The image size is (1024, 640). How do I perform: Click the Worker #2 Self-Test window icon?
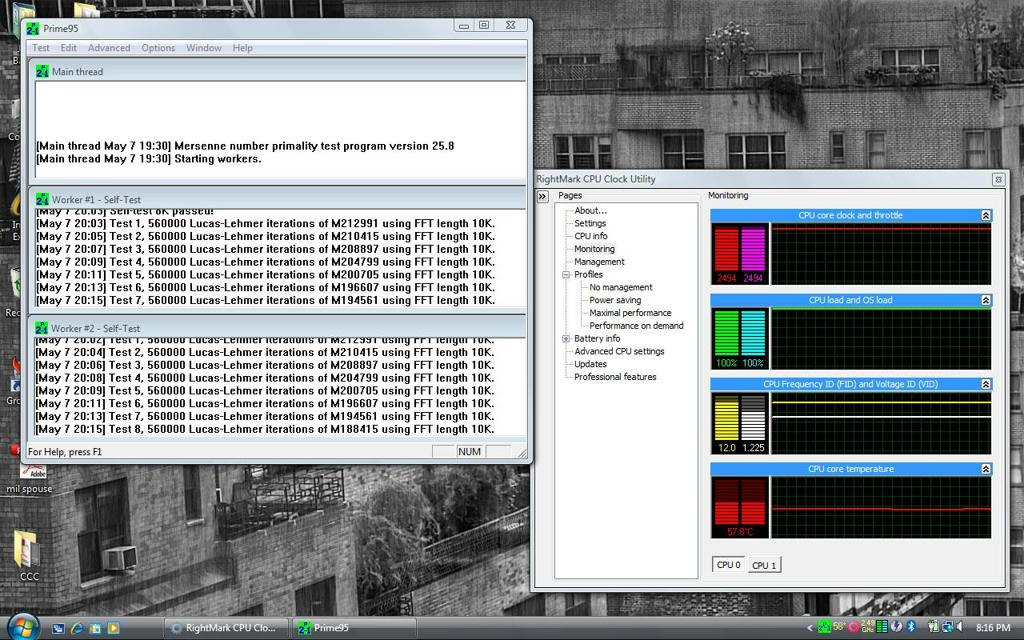[42, 328]
